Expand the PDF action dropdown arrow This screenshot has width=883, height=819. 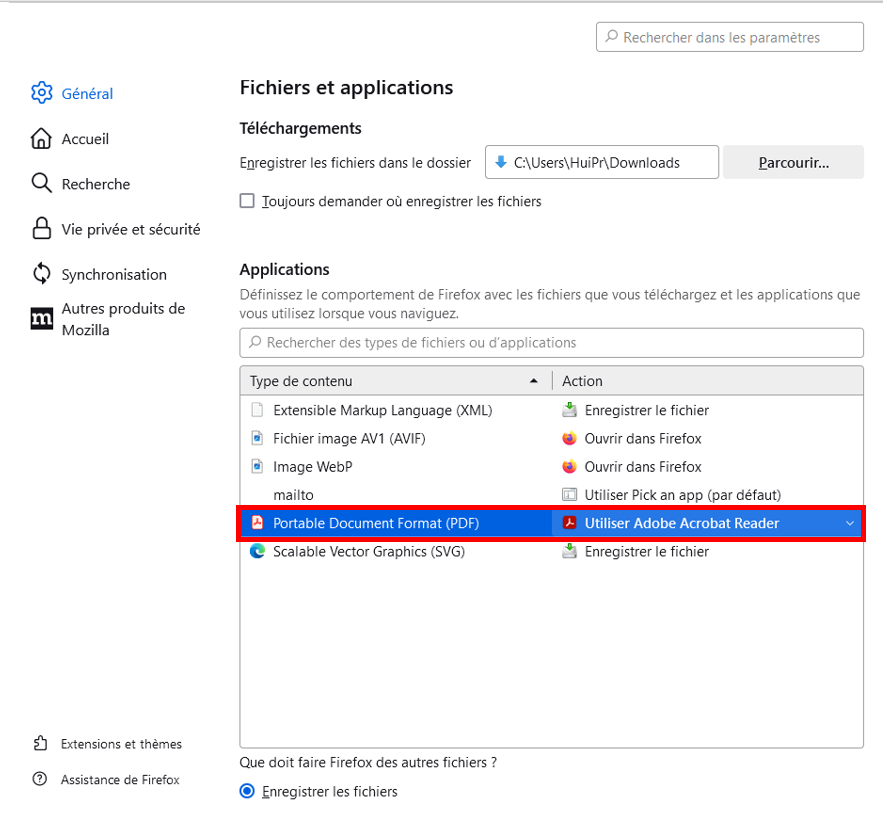(850, 523)
